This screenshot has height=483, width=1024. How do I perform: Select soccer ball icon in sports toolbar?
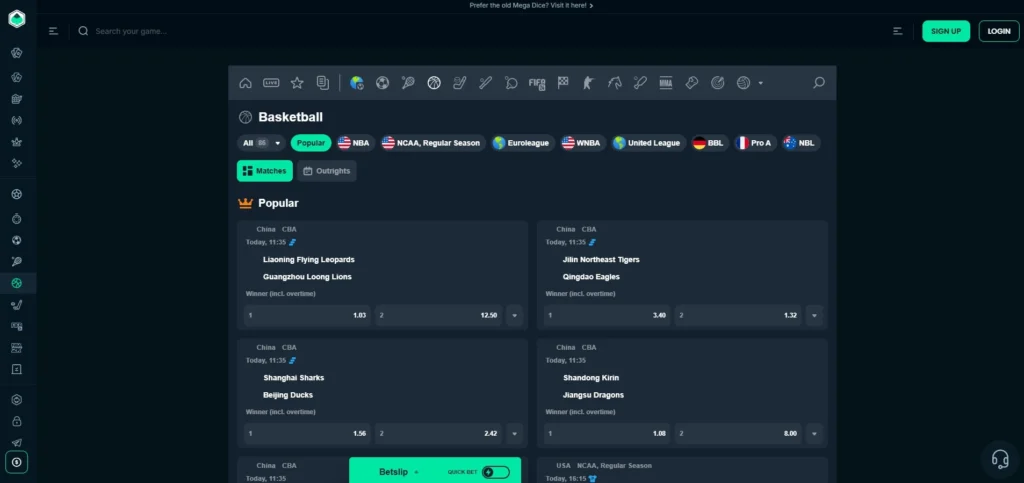[383, 83]
